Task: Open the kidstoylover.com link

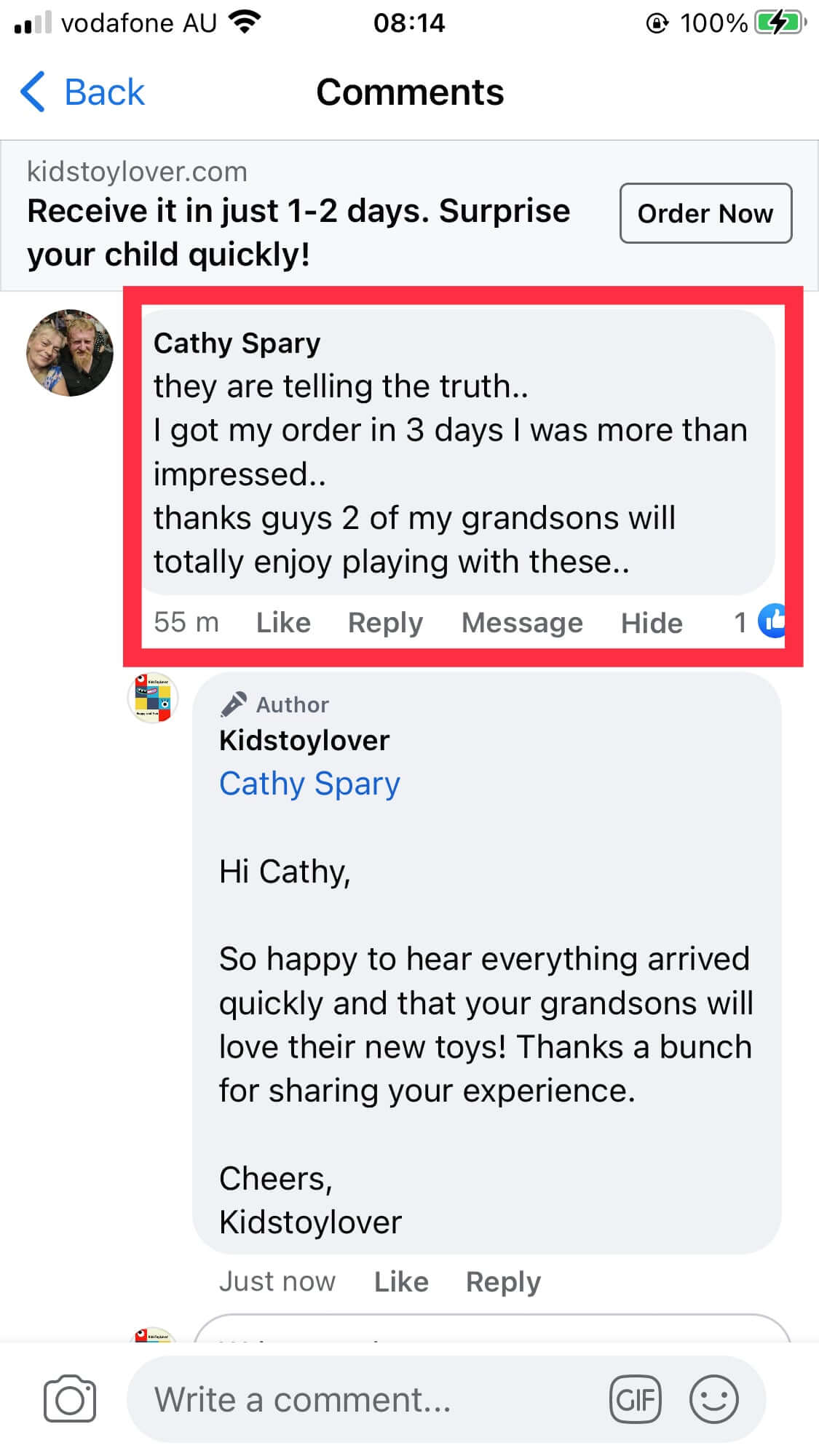Action: [x=137, y=172]
